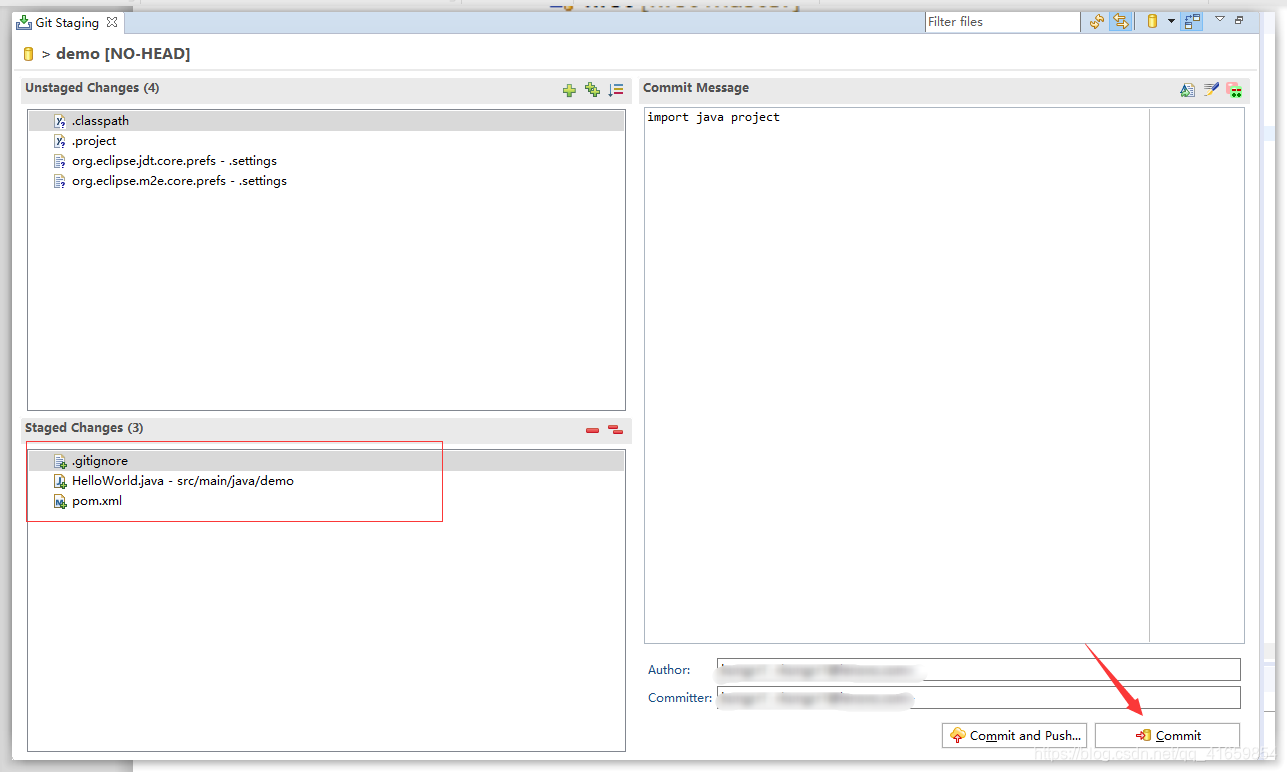Click the org.eclipse.jdt.core.prefs file icon

click(x=60, y=161)
